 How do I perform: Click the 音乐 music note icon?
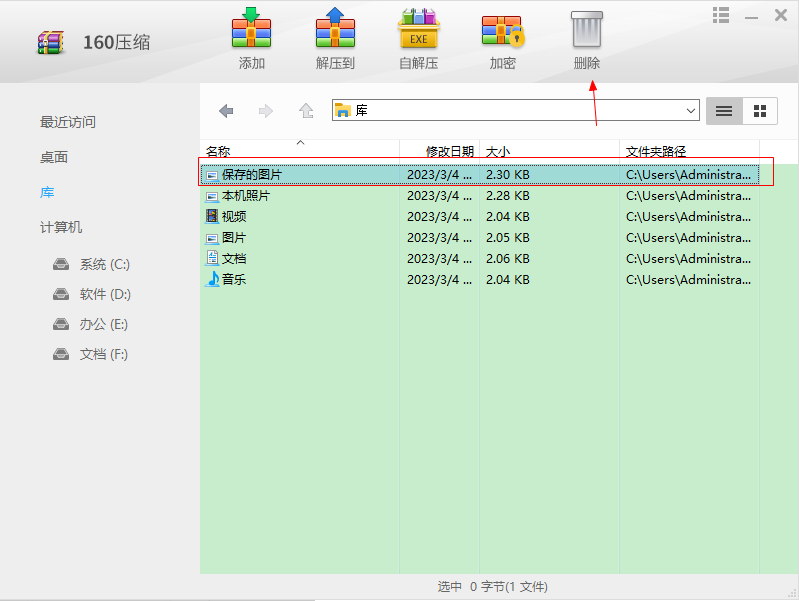pos(212,279)
